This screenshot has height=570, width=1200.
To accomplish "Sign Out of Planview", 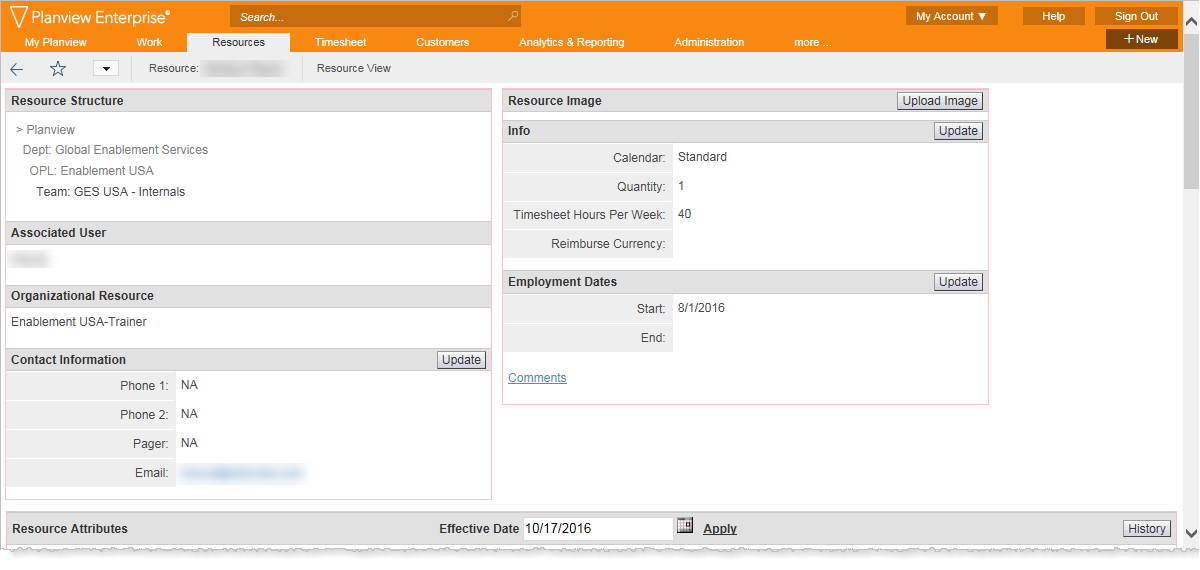I will click(1136, 16).
